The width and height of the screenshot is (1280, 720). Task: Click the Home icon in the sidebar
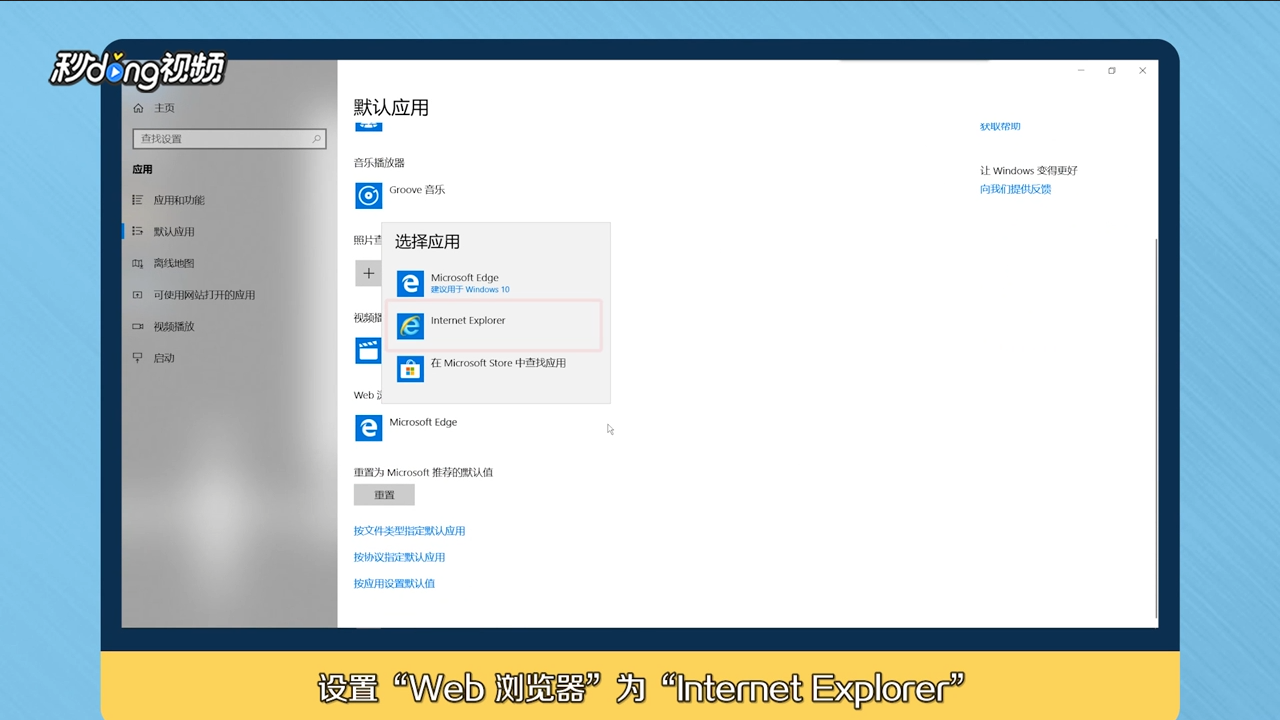pyautogui.click(x=138, y=108)
